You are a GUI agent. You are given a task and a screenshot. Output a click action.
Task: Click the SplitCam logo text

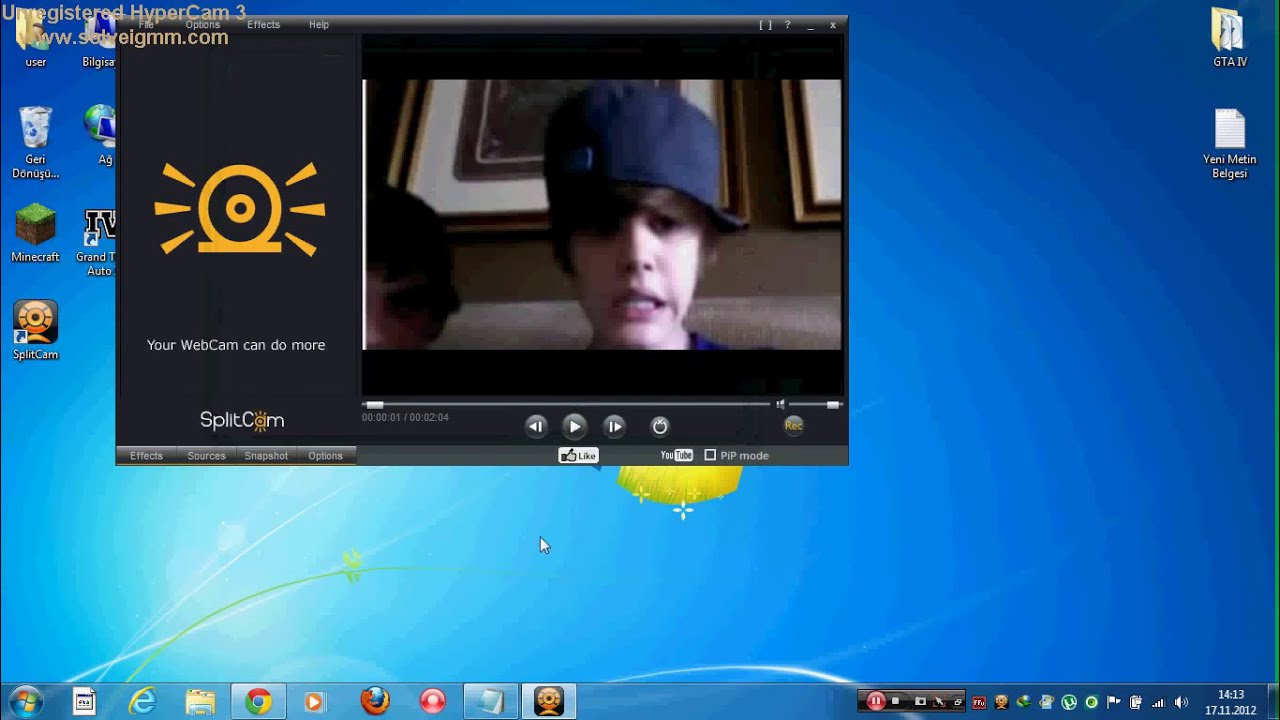pyautogui.click(x=241, y=420)
